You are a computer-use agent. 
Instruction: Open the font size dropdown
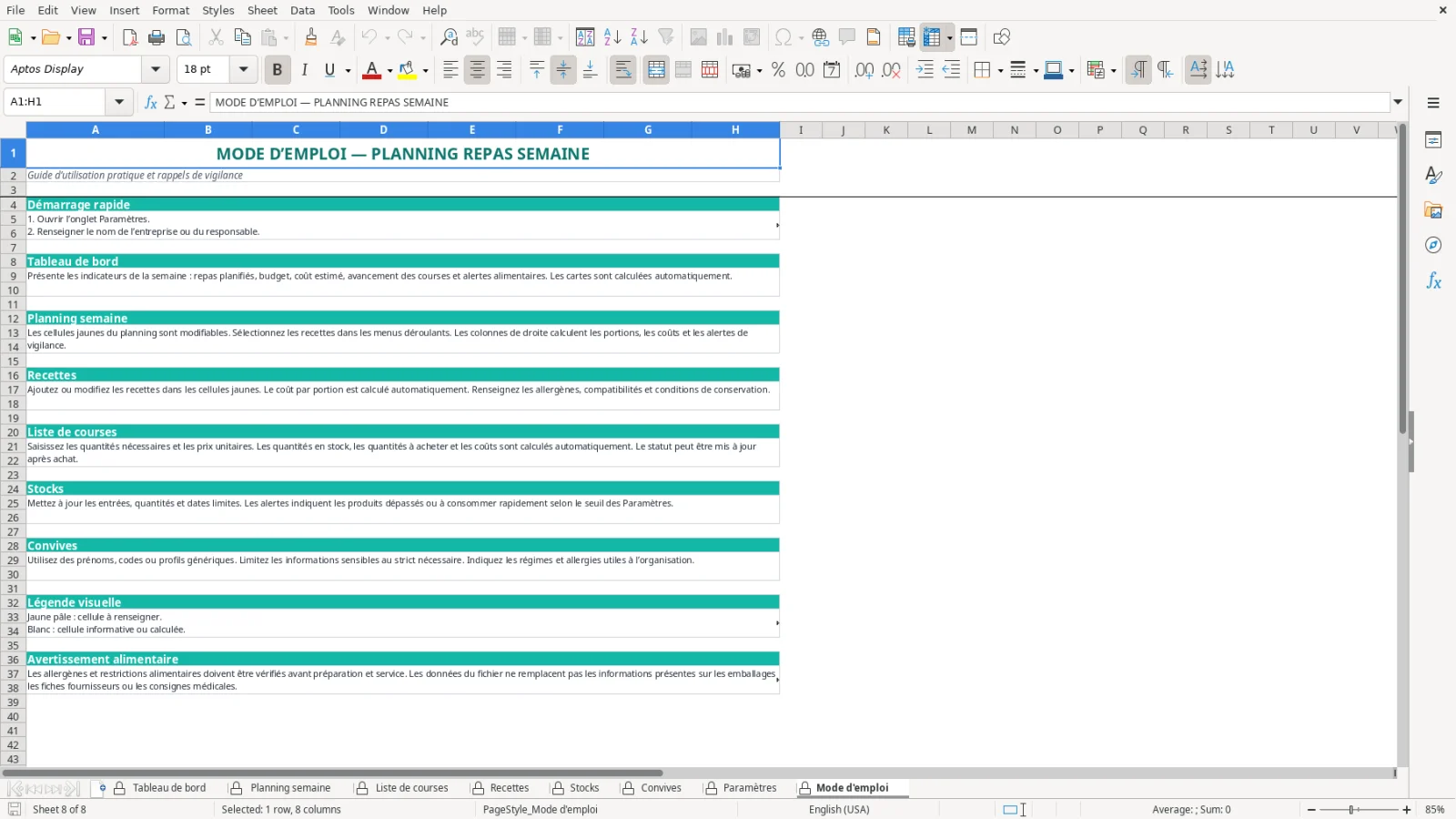pyautogui.click(x=243, y=69)
